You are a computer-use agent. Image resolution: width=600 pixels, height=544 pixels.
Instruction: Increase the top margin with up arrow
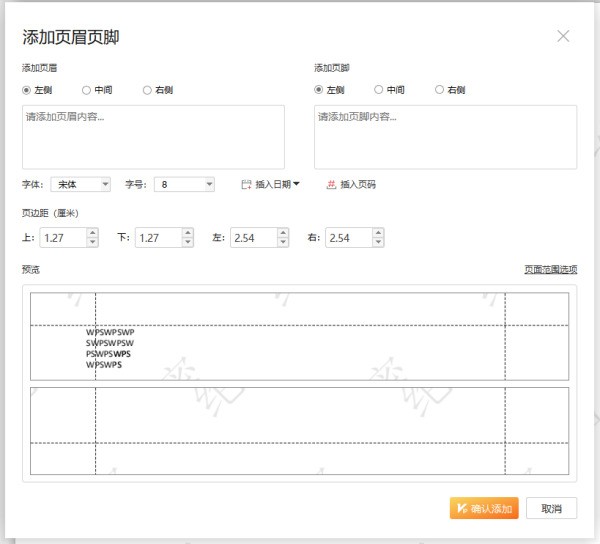[x=92, y=233]
